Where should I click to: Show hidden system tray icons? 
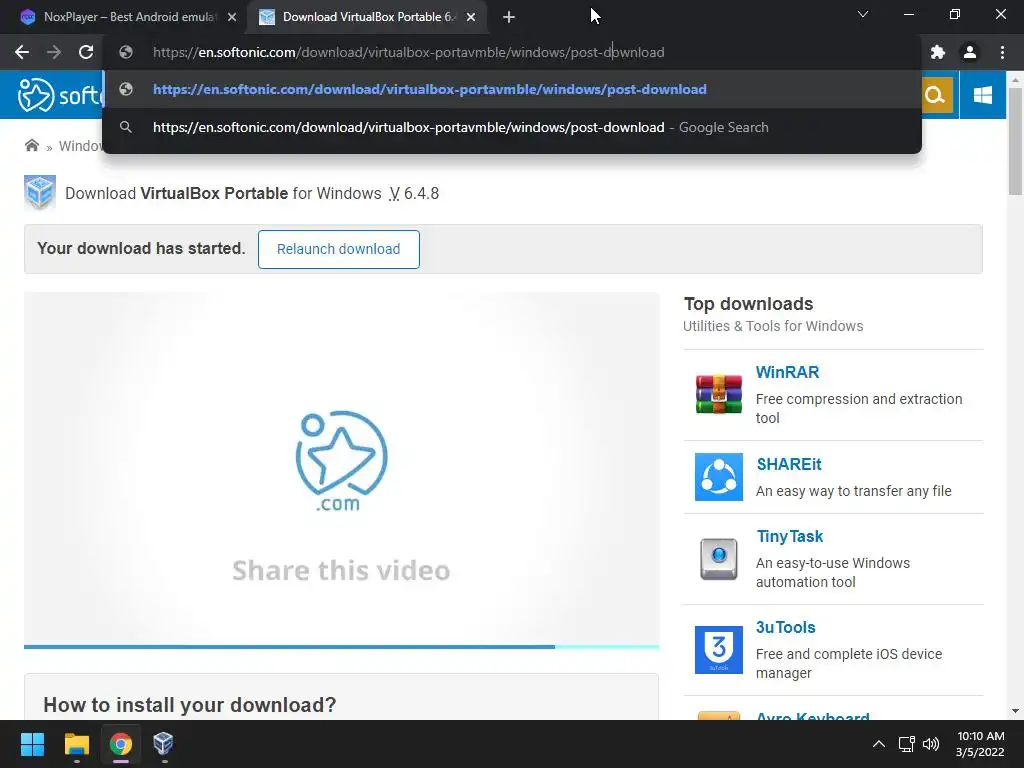(879, 744)
